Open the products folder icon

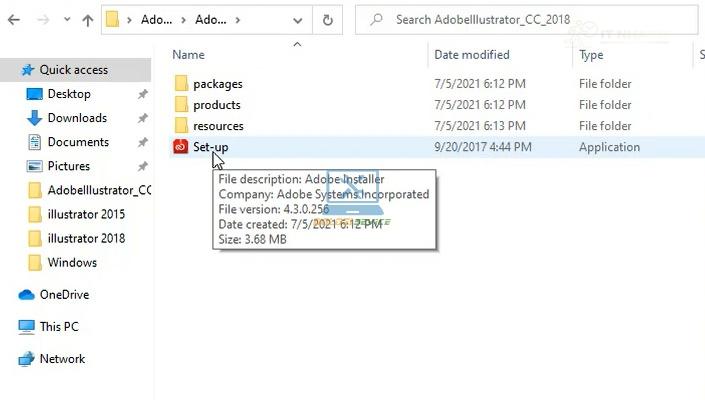(181, 105)
